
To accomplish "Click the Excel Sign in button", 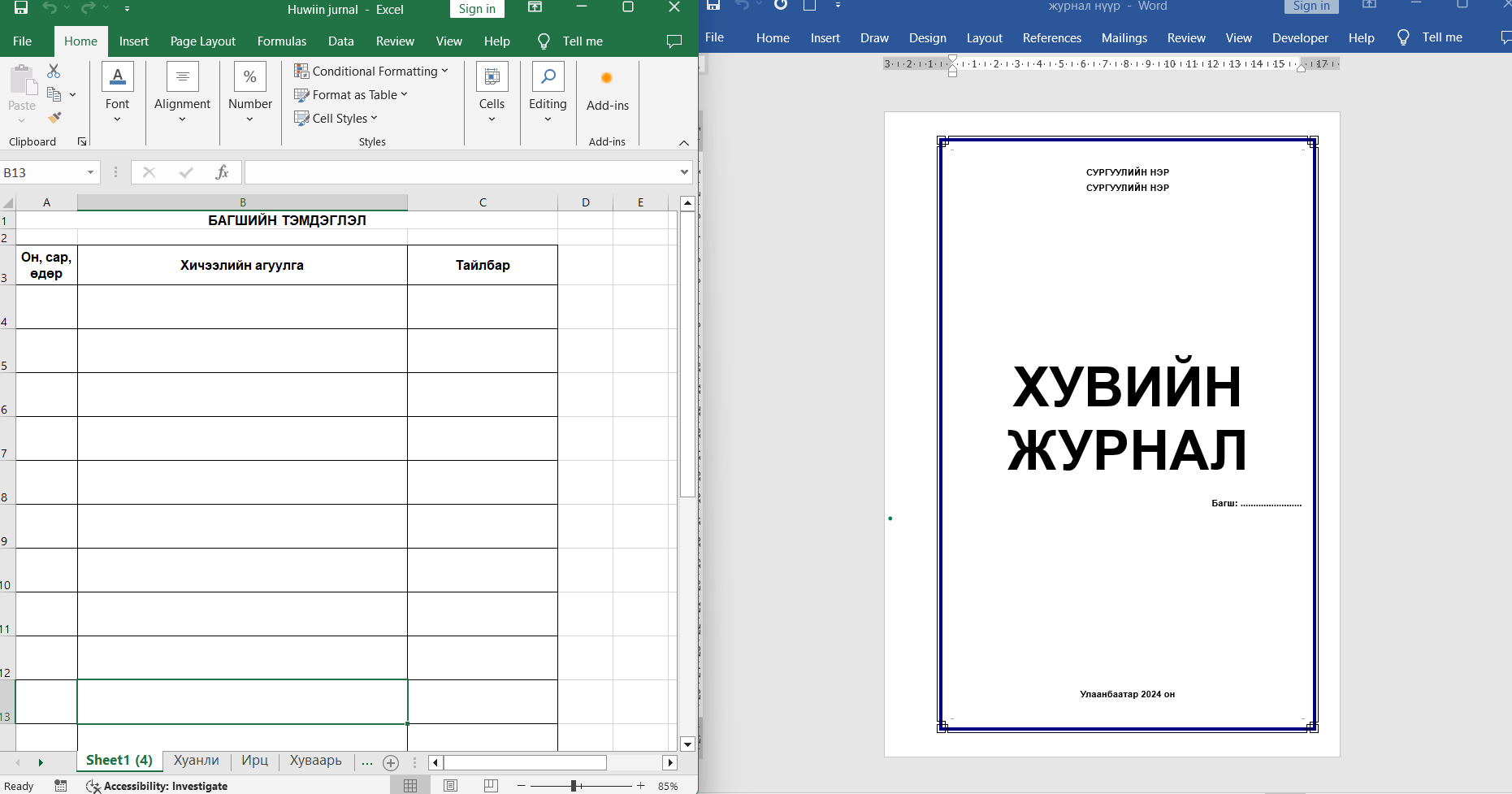I will (477, 9).
